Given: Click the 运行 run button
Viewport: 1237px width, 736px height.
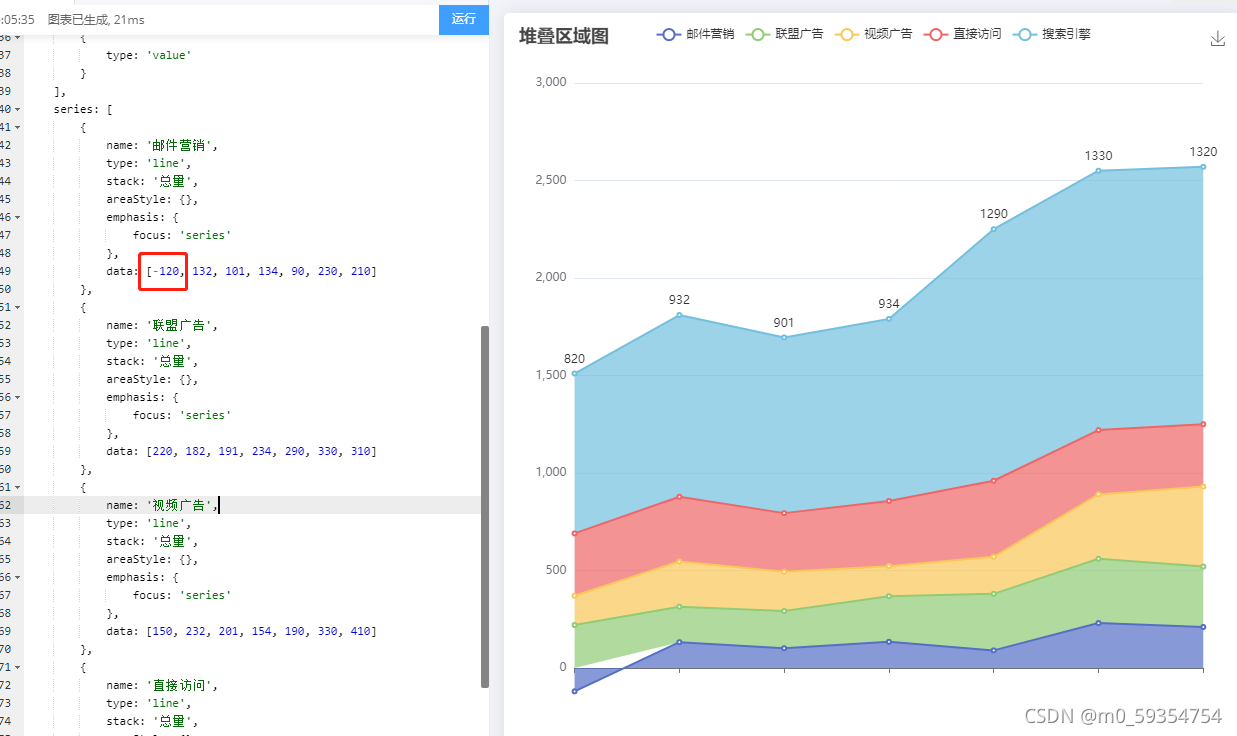Looking at the screenshot, I should pos(463,19).
